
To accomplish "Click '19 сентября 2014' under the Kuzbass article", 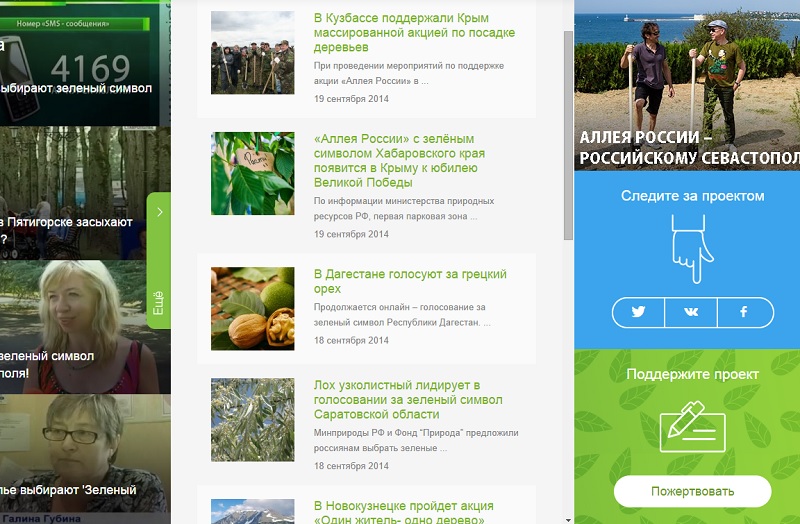I will pyautogui.click(x=351, y=99).
